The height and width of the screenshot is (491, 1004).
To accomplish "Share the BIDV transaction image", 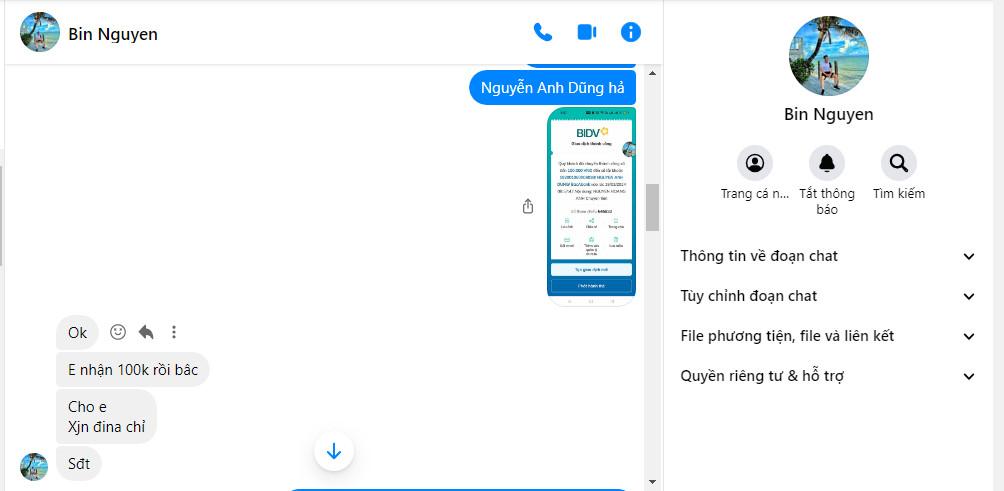I will pos(528,206).
